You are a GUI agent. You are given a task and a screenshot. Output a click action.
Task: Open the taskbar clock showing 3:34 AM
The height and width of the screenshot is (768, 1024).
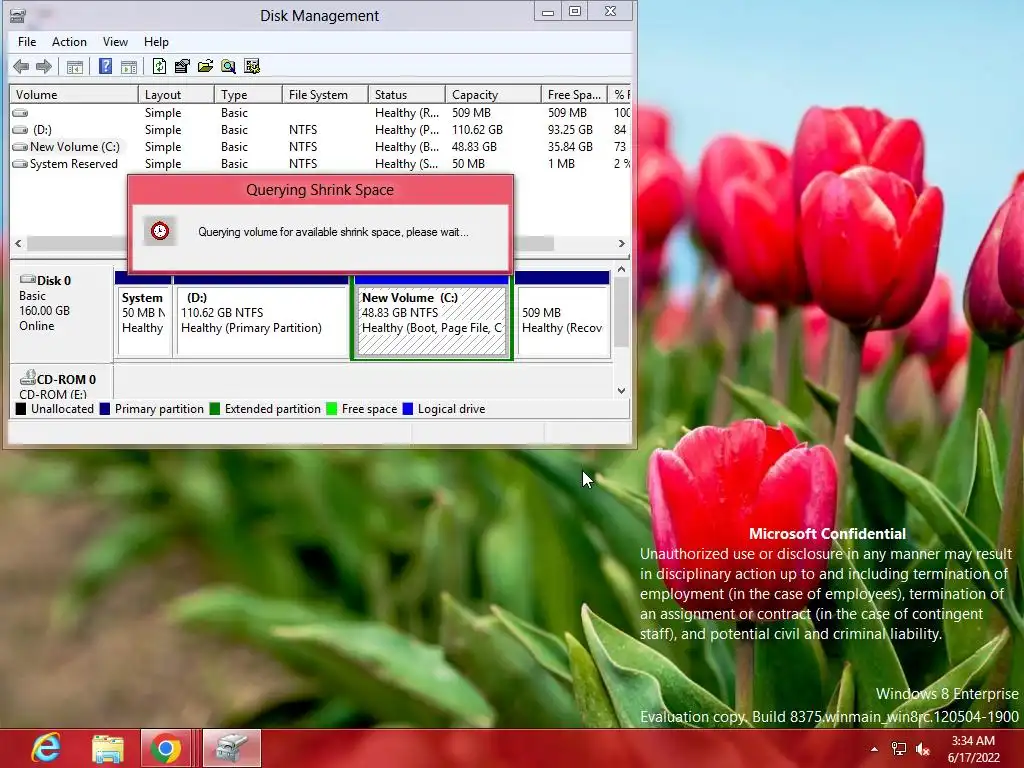click(x=973, y=749)
